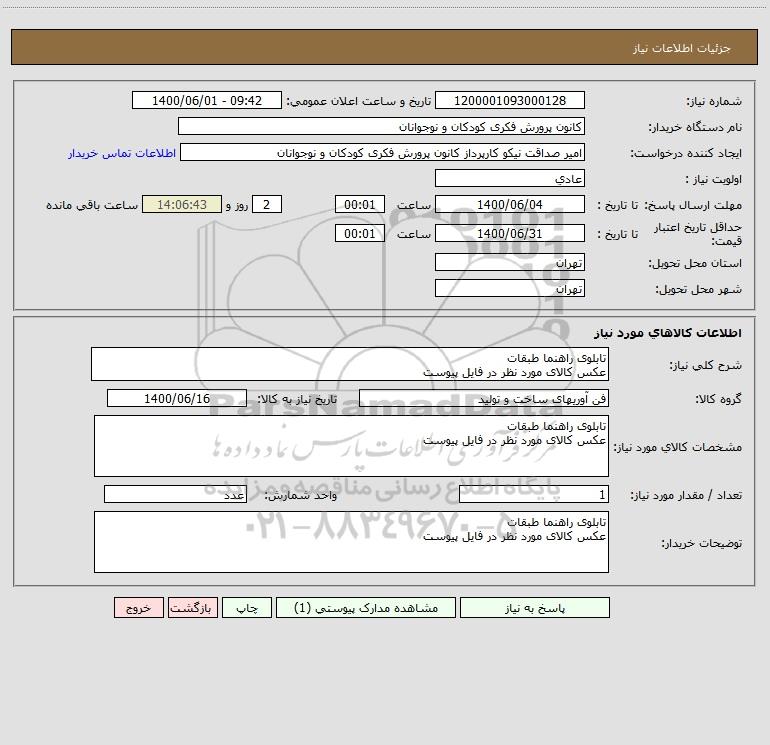Screen dimensions: 770x745
Task: Click header title 'جزئیات اطلاعات نیاز'
Action: pos(682,48)
